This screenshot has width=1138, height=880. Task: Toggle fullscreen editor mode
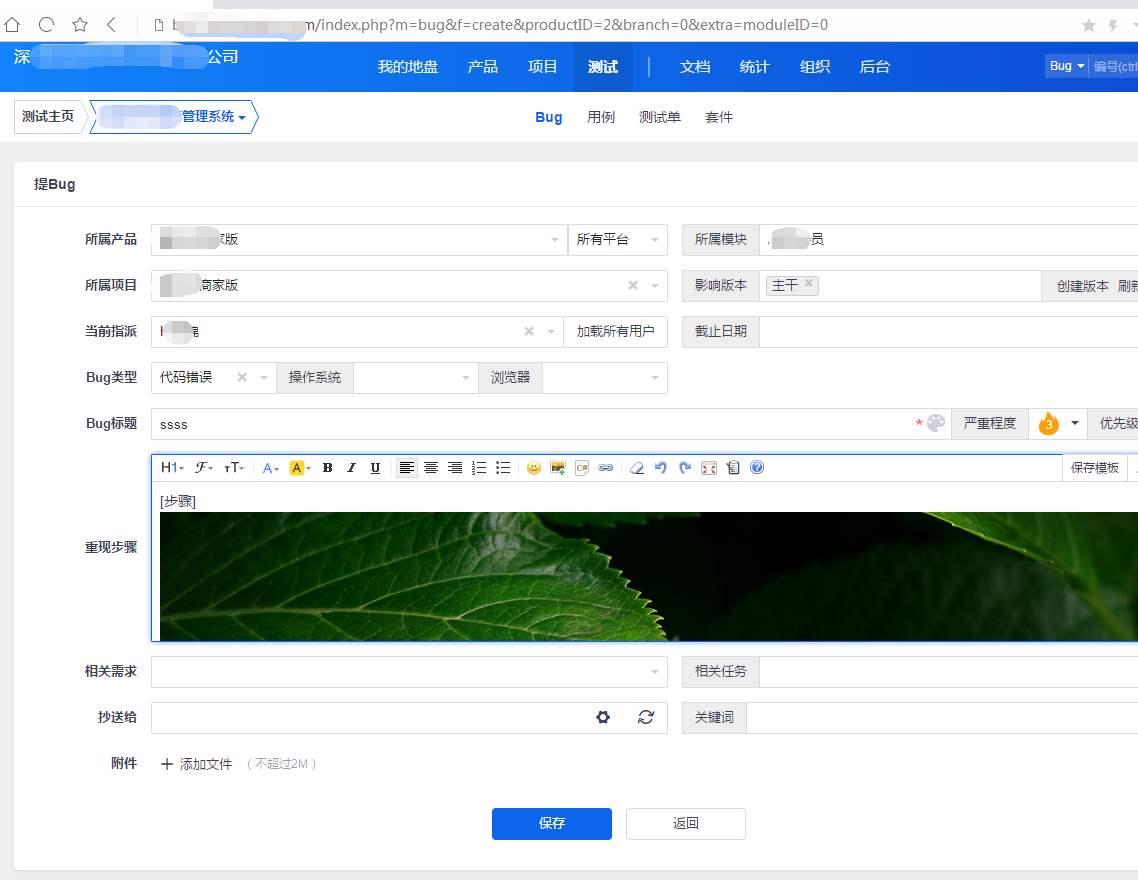pos(709,468)
